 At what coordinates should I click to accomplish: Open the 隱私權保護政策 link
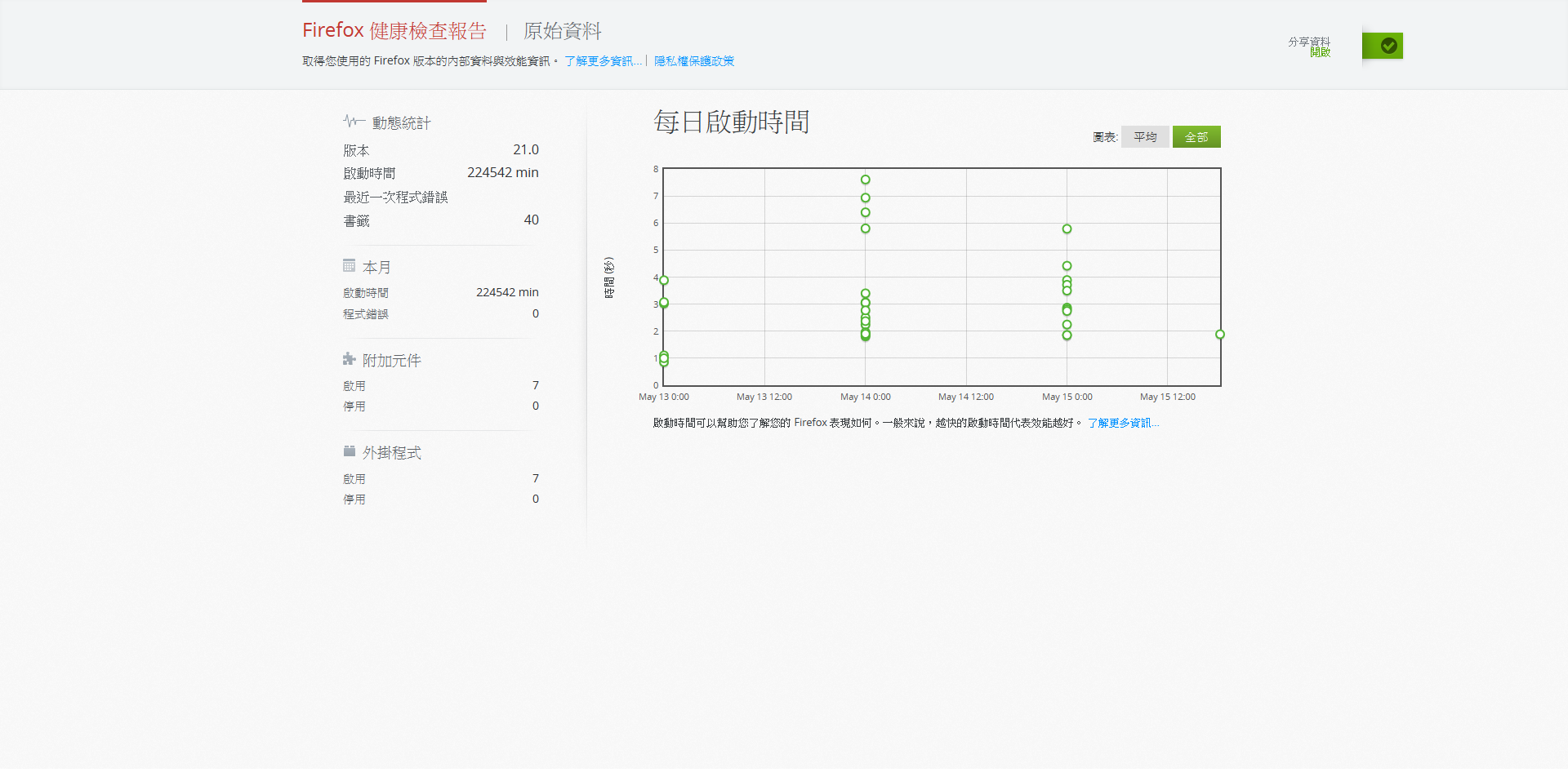[693, 61]
